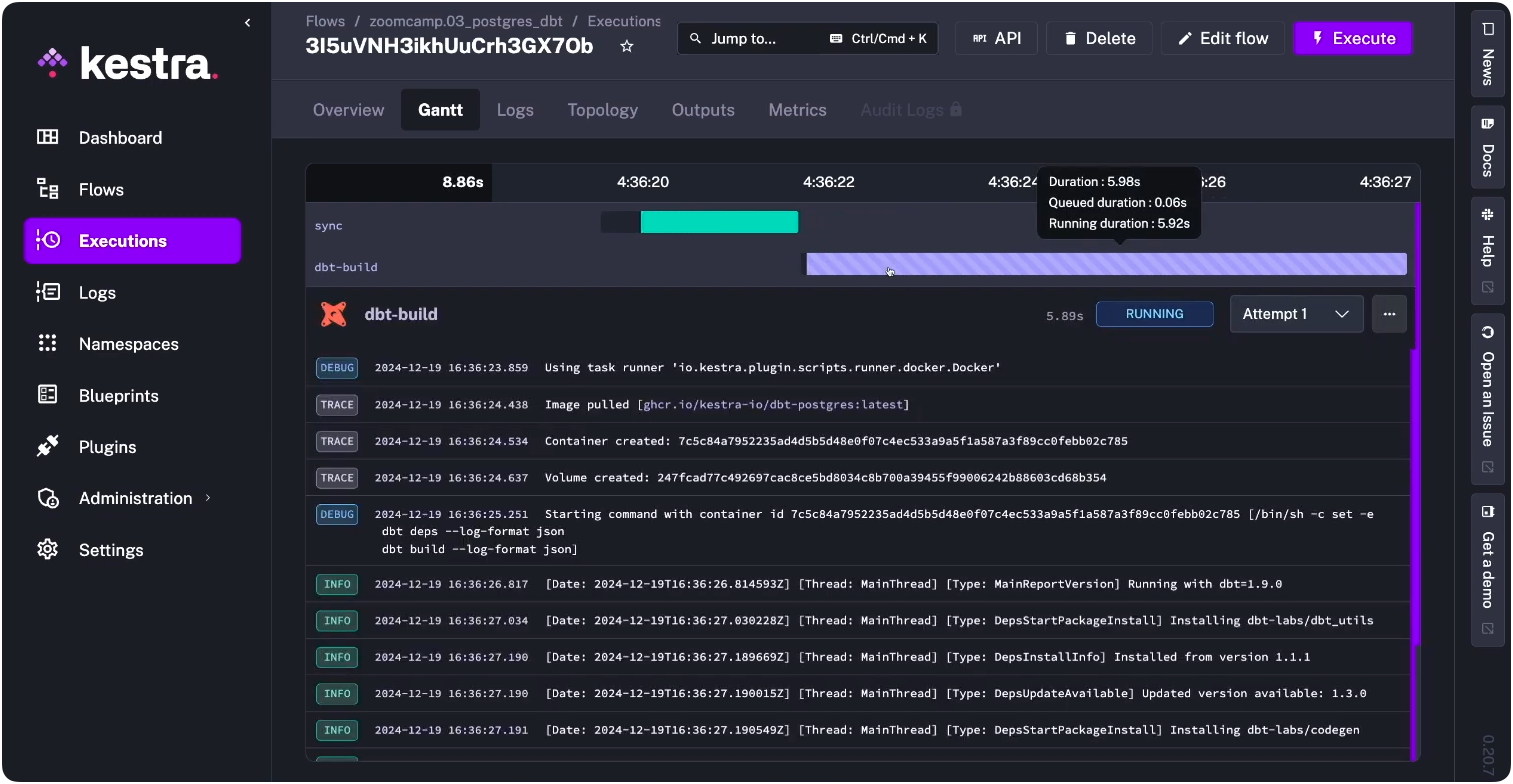1513x784 pixels.
Task: Open the Outputs tab
Action: tap(703, 110)
